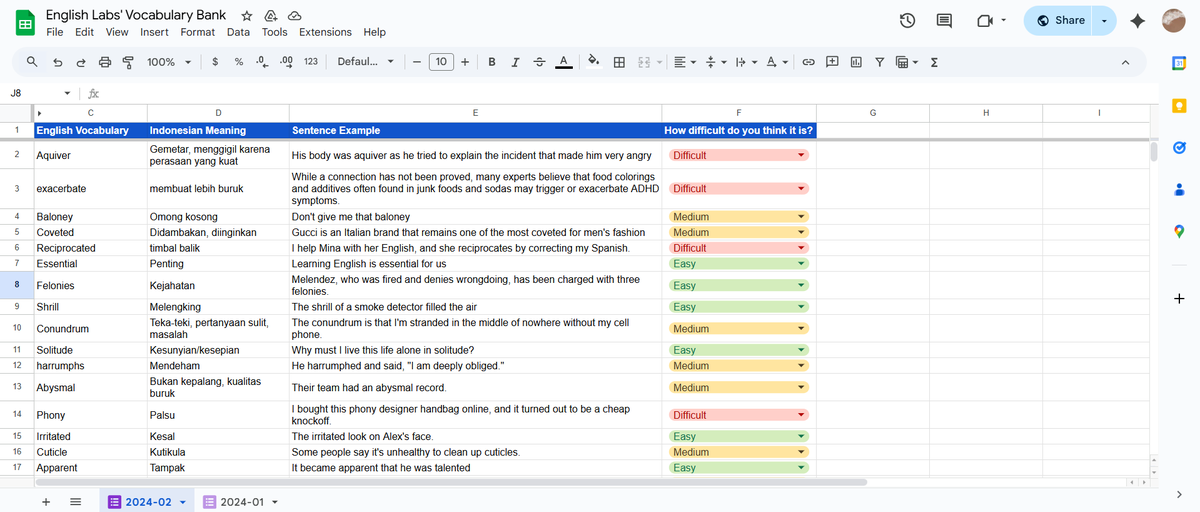The width and height of the screenshot is (1200, 512).
Task: Open text wrapping dropdown
Action: click(746, 62)
